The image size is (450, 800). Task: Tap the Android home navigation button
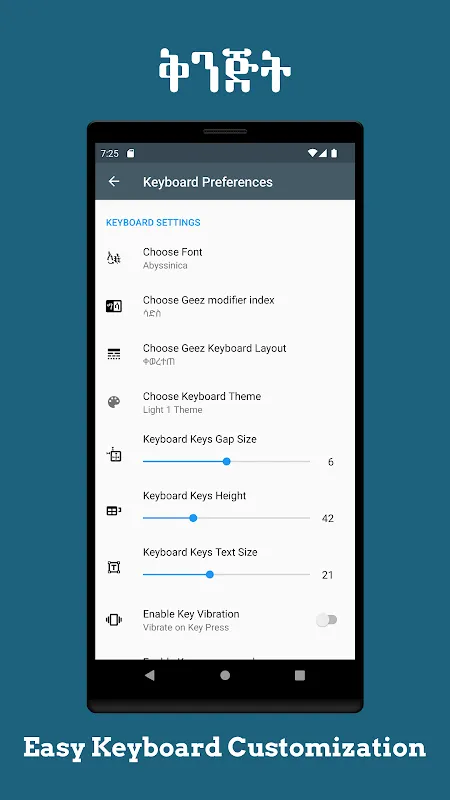pos(225,676)
